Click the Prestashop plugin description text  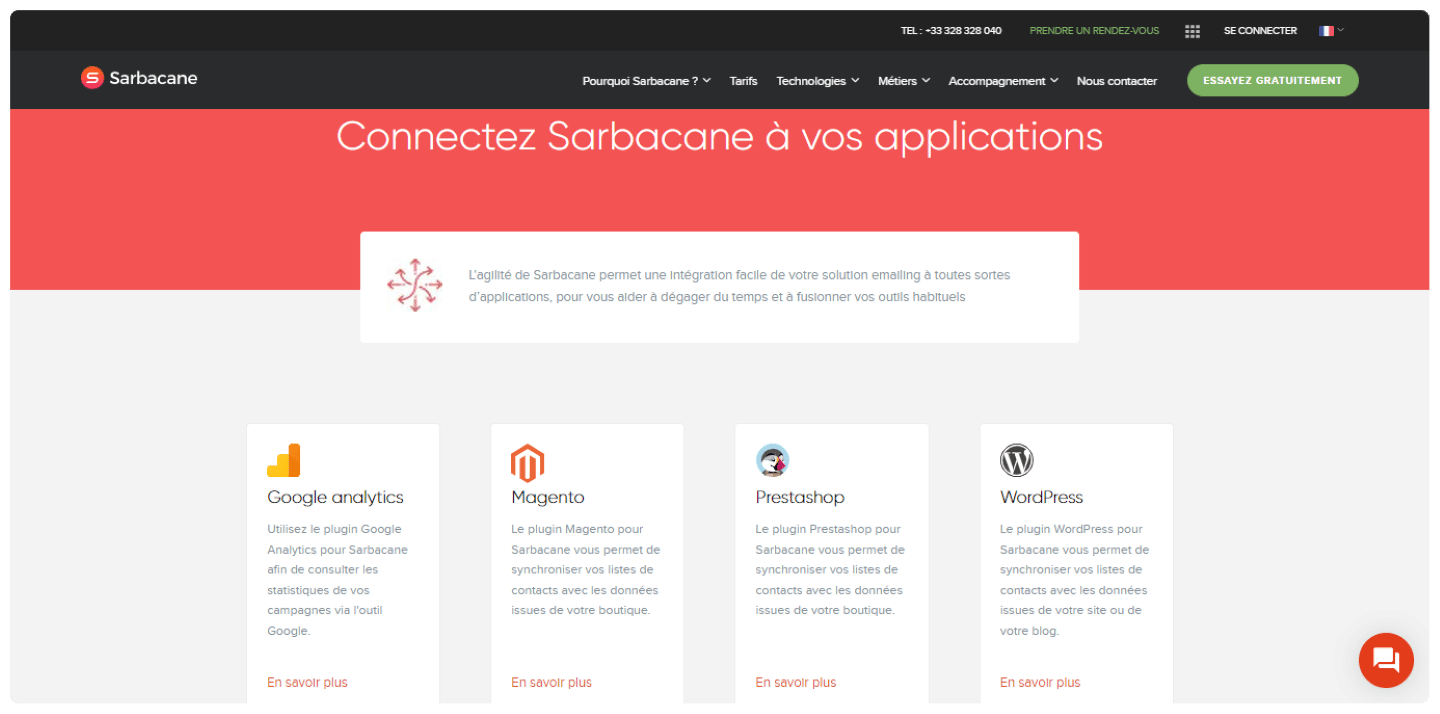click(x=830, y=570)
